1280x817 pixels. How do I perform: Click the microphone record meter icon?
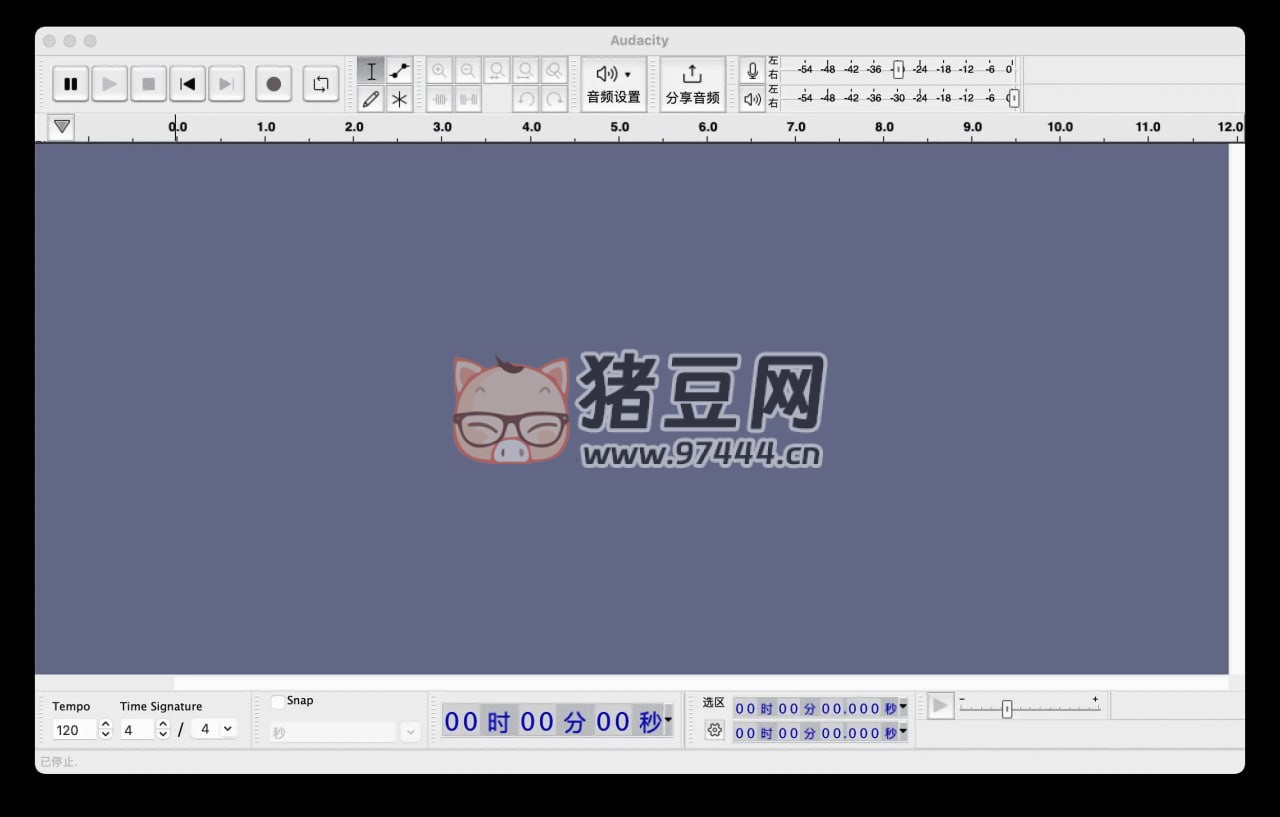[752, 71]
